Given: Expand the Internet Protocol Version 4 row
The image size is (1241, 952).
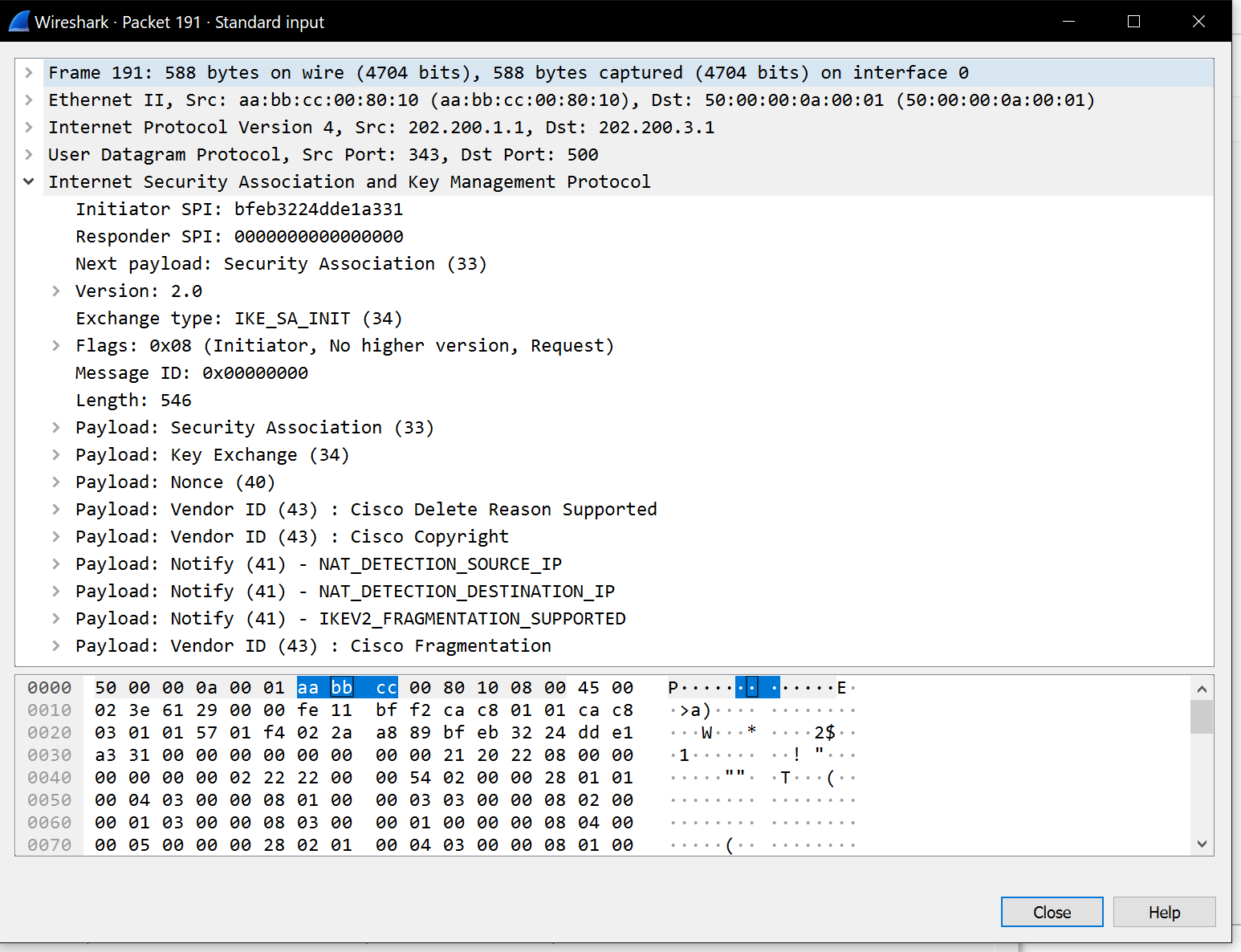Looking at the screenshot, I should 29,128.
